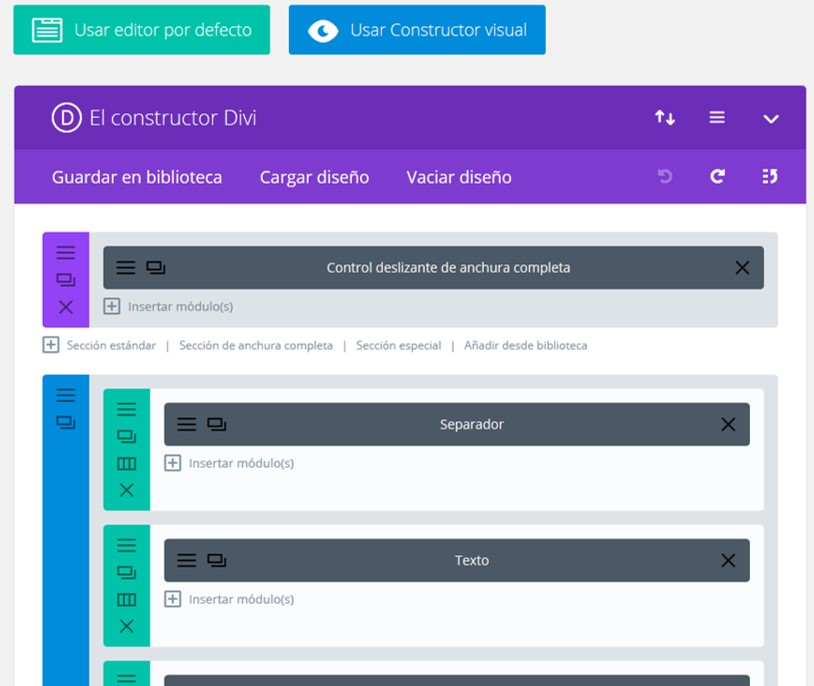Change column layout of the Separador row
This screenshot has height=686, width=814.
coord(126,464)
